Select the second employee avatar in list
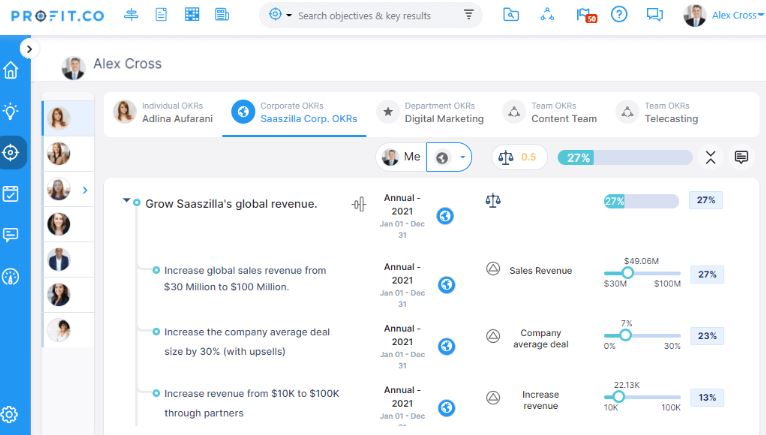This screenshot has width=766, height=435. (x=59, y=153)
